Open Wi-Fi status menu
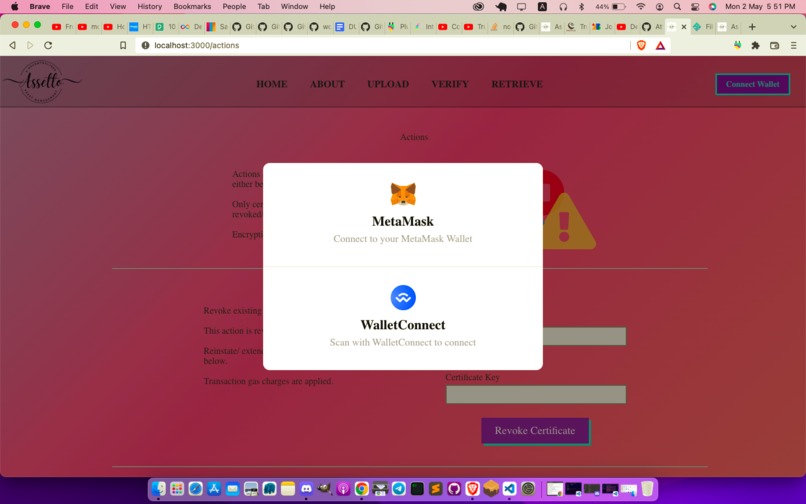The height and width of the screenshot is (504, 806). click(x=640, y=7)
